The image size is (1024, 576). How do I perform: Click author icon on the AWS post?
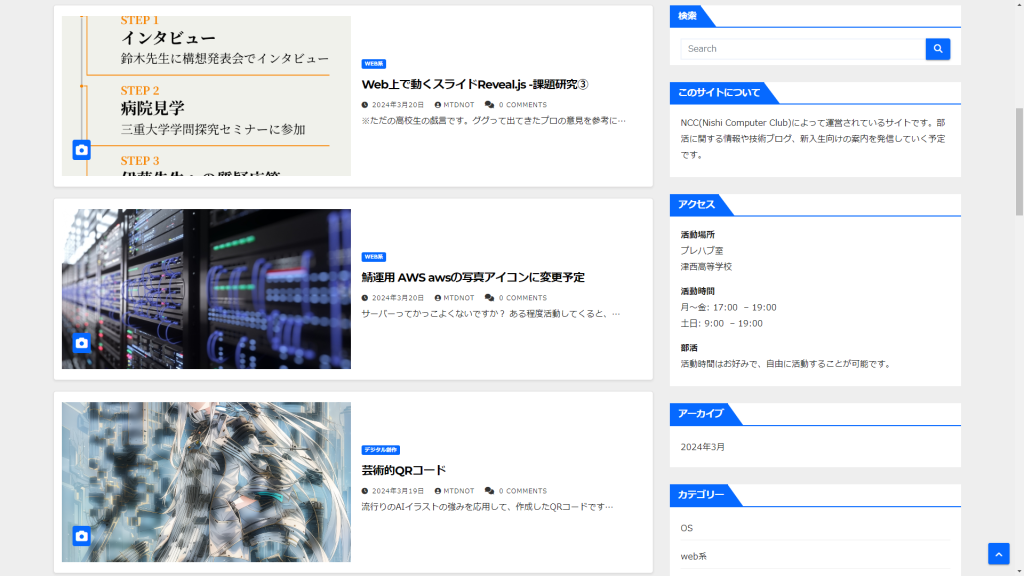(438, 298)
